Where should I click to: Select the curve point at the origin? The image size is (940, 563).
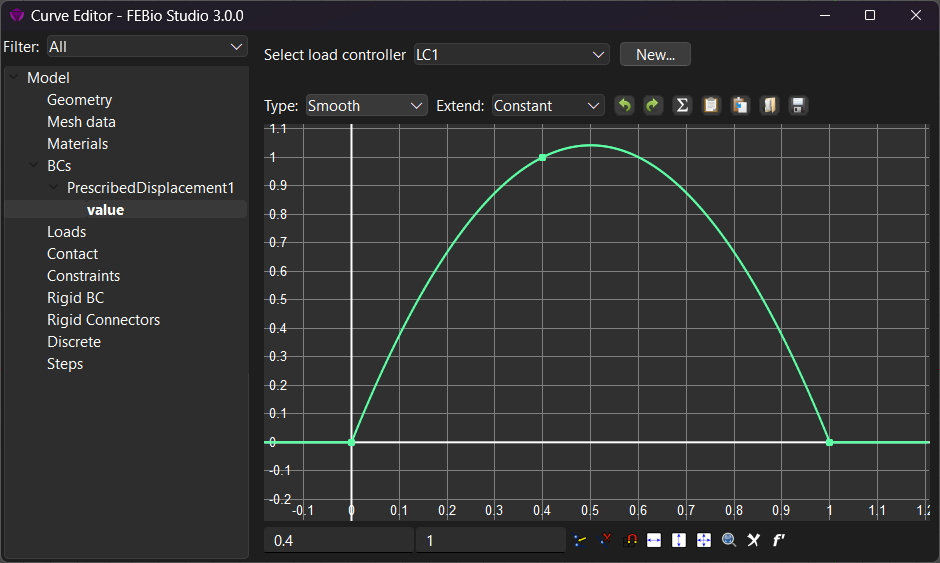(351, 442)
